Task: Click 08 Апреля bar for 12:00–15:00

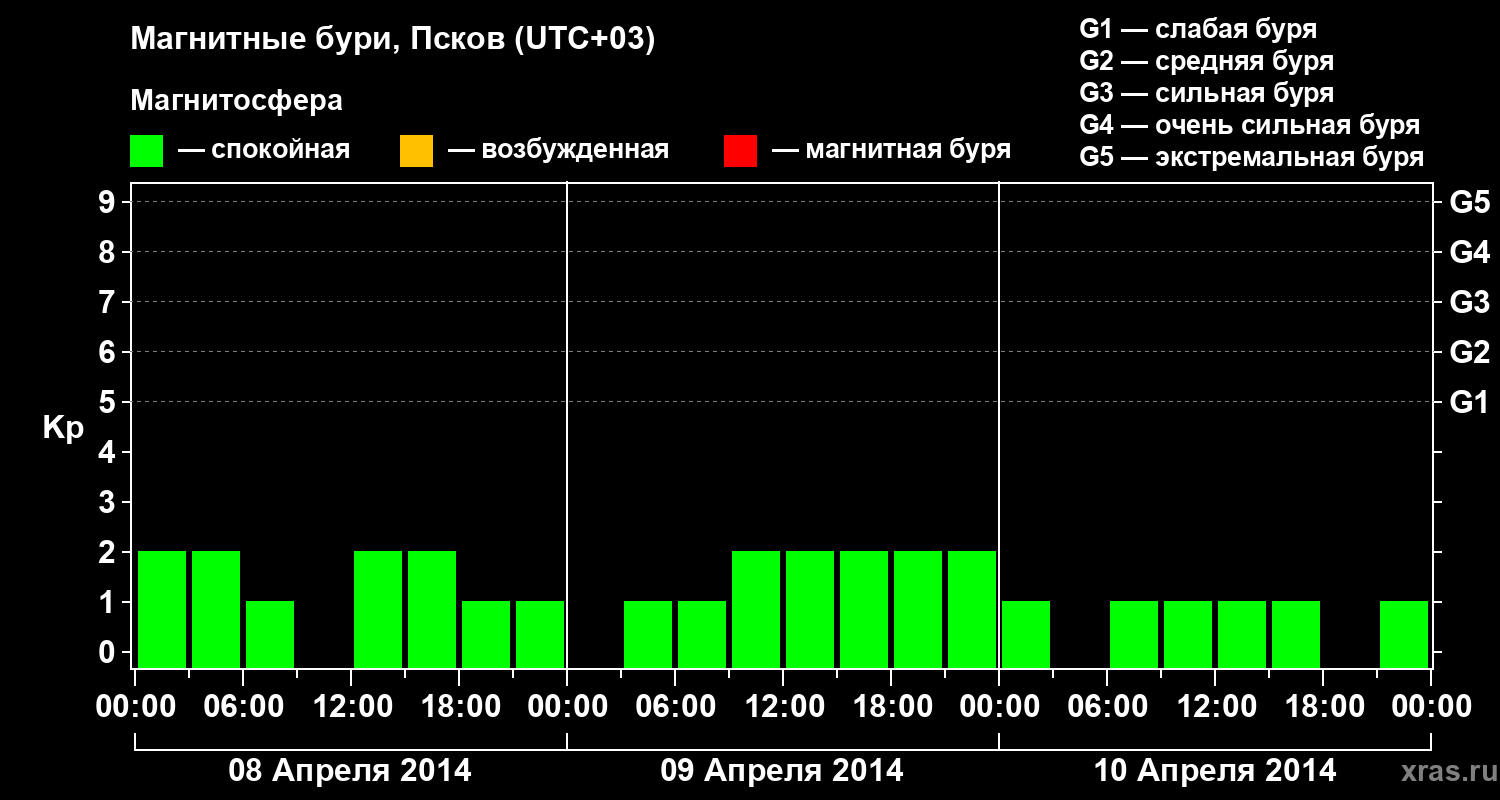Action: pos(378,609)
